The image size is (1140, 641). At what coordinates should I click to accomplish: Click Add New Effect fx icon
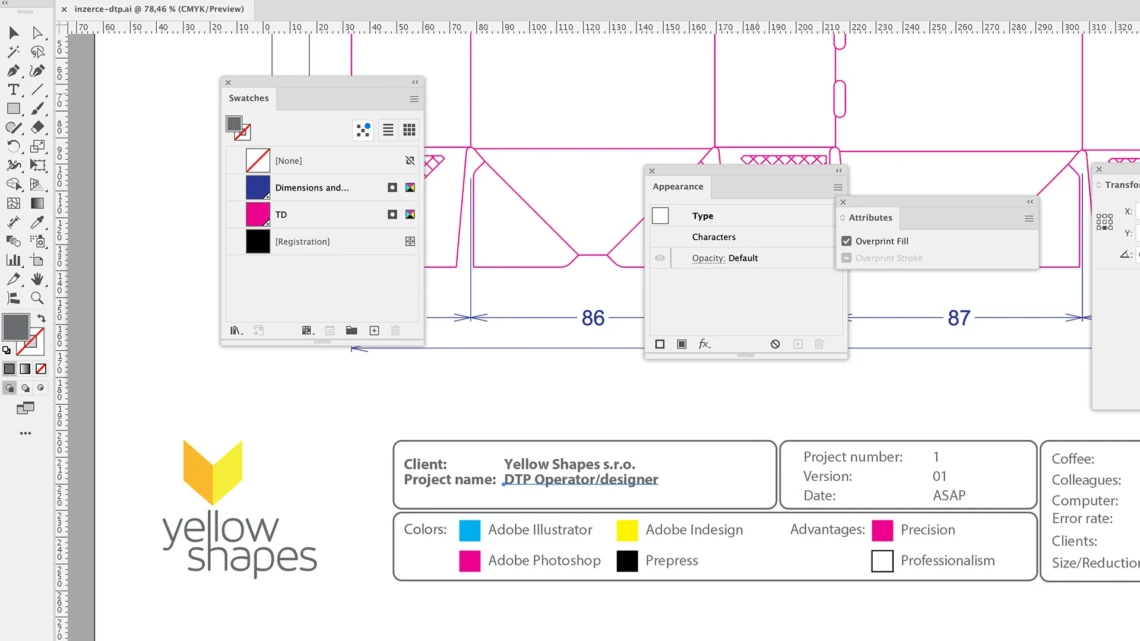pos(704,344)
